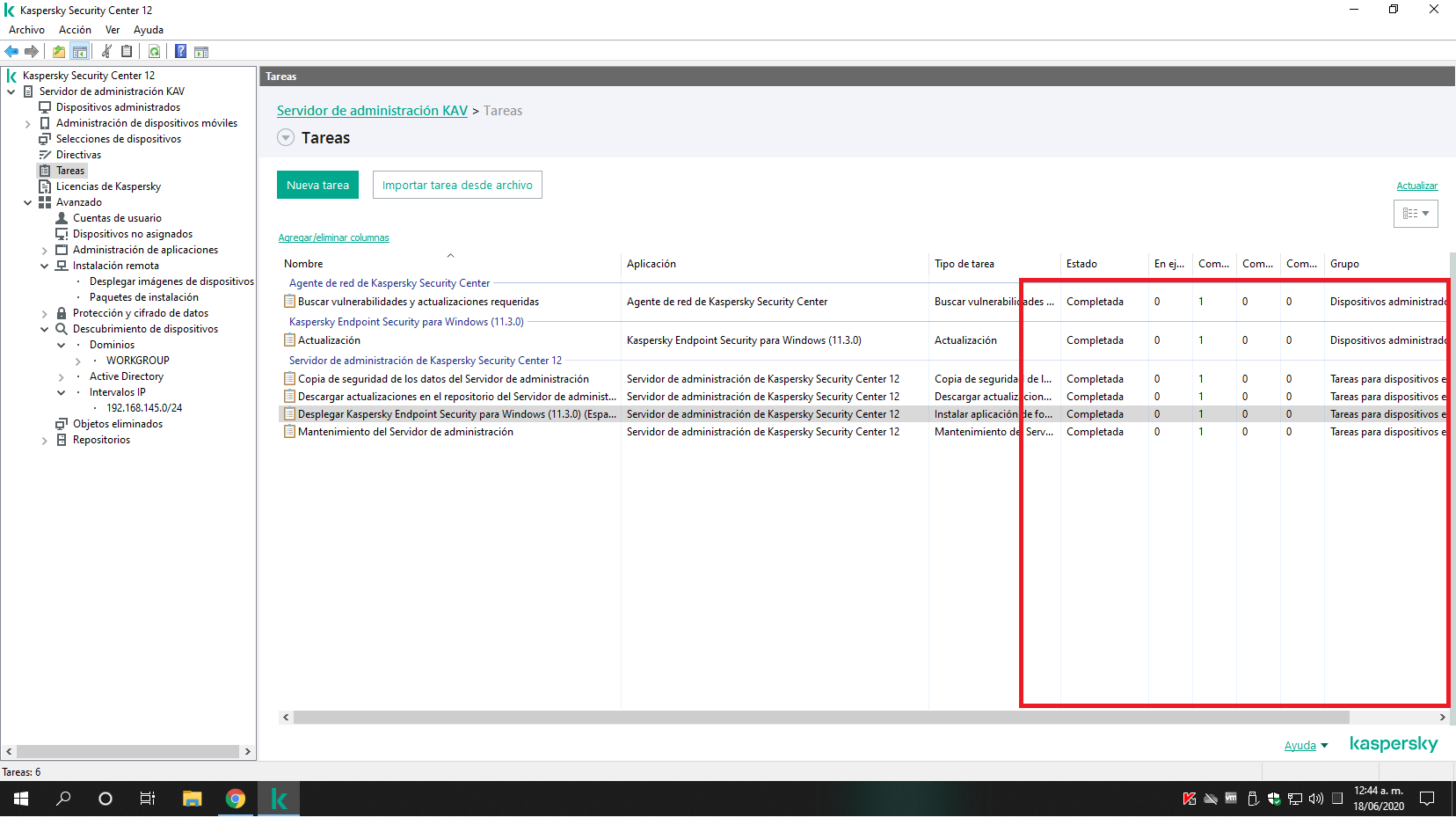Click the Nueva tarea button
Image resolution: width=1456 pixels, height=825 pixels.
click(317, 185)
